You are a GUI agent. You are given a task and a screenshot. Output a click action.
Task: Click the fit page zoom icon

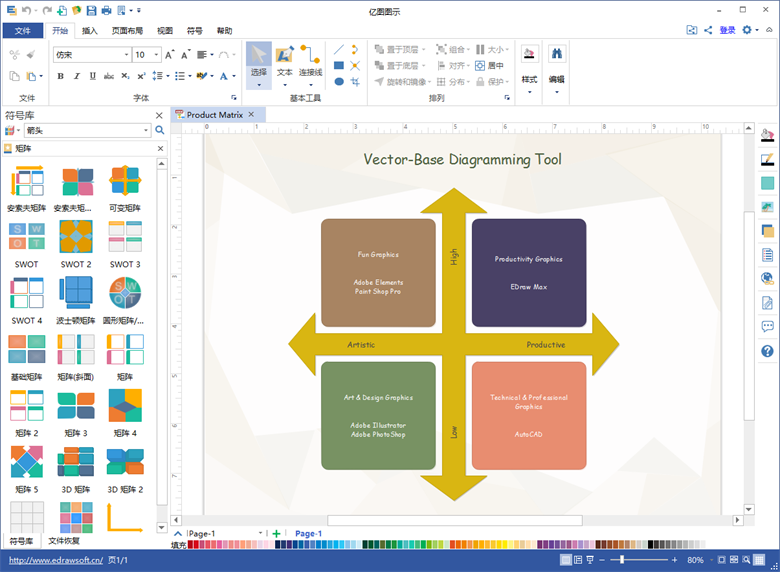coord(721,560)
